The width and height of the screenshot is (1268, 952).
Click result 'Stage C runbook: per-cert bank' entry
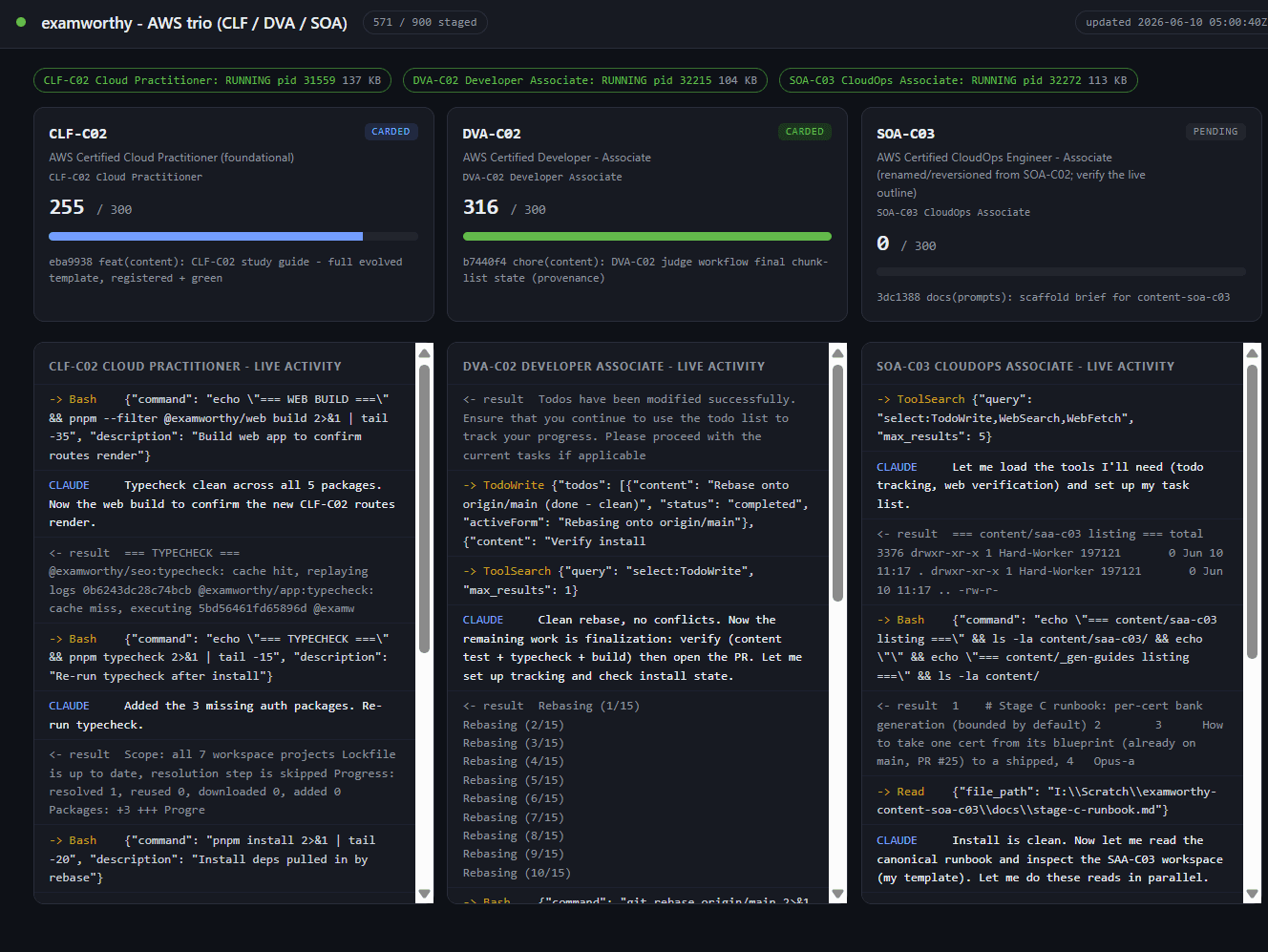point(1052,733)
